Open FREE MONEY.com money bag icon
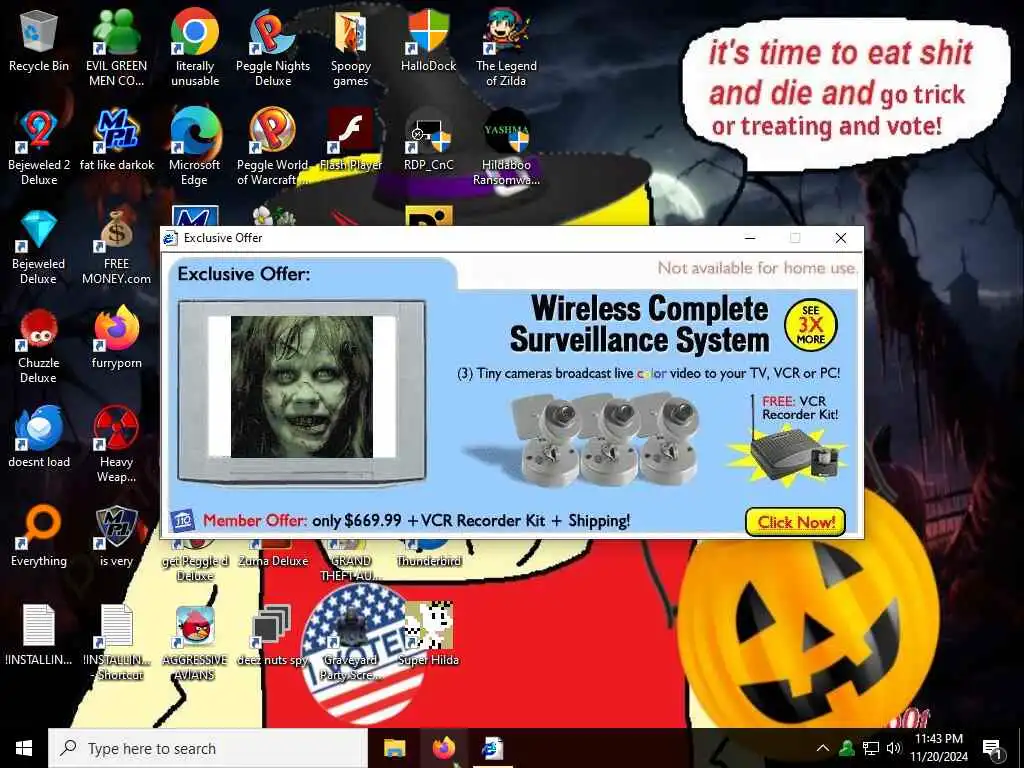Screen dimensions: 1024x768 116,248
